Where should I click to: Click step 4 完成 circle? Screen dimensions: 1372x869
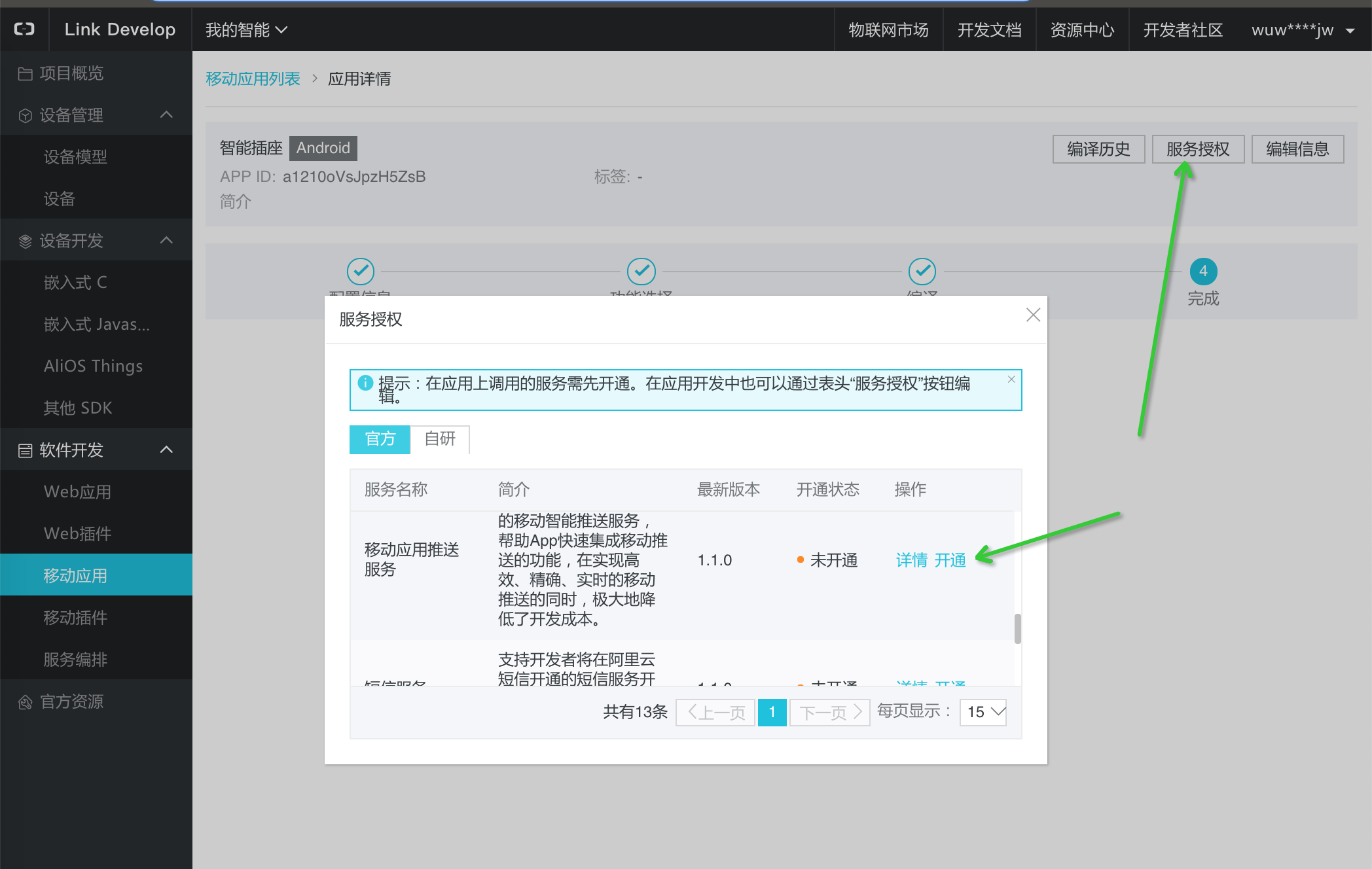1203,271
